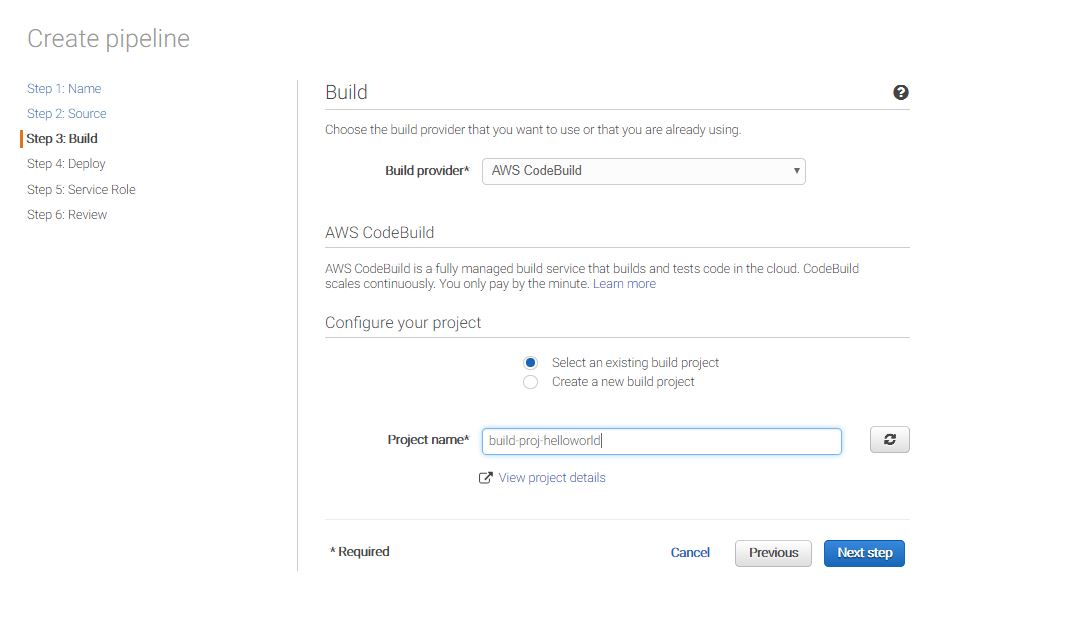The image size is (1083, 637).
Task: Open the Build provider dropdown
Action: [x=643, y=171]
